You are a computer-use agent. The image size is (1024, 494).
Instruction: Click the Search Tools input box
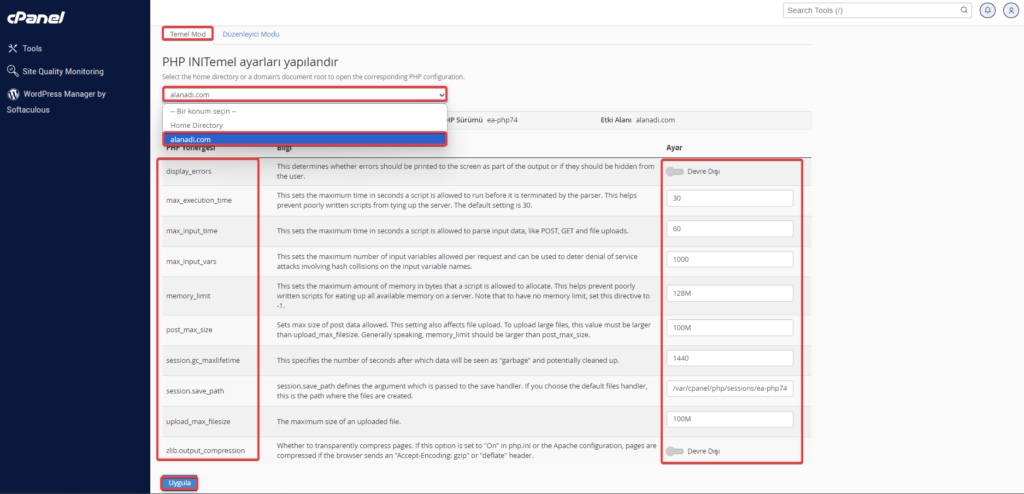click(868, 10)
